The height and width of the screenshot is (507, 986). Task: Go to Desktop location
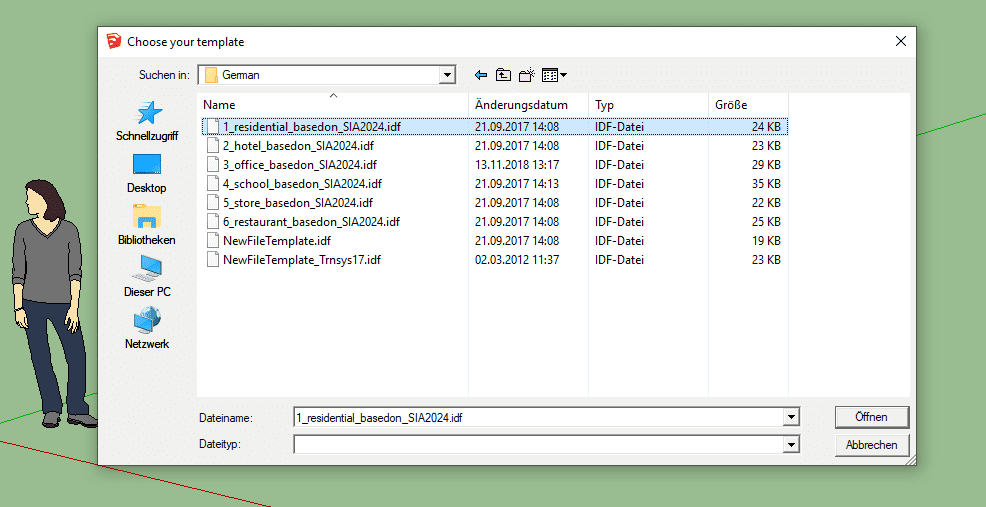point(147,172)
